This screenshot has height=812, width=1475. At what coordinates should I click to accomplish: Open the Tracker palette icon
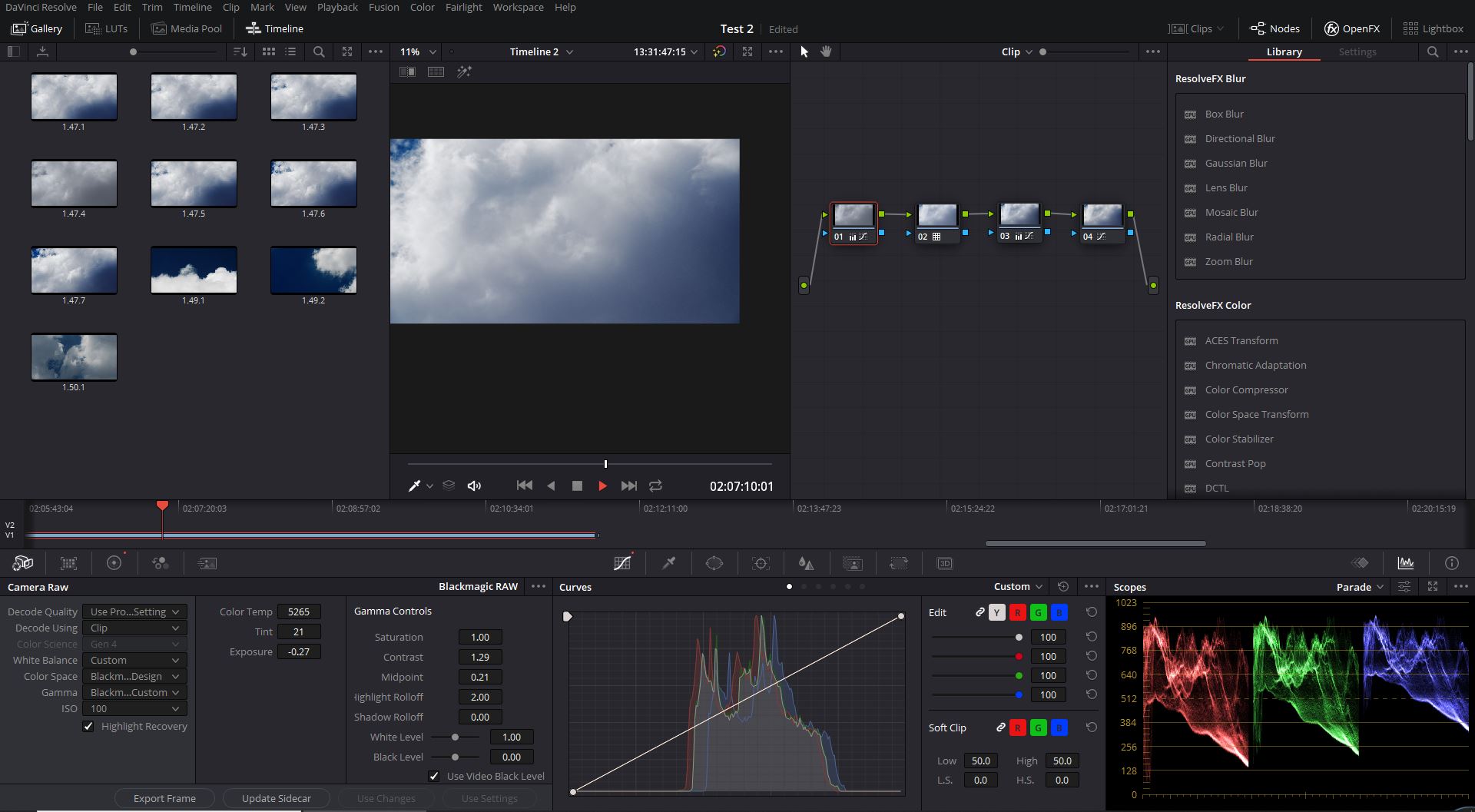coord(761,563)
